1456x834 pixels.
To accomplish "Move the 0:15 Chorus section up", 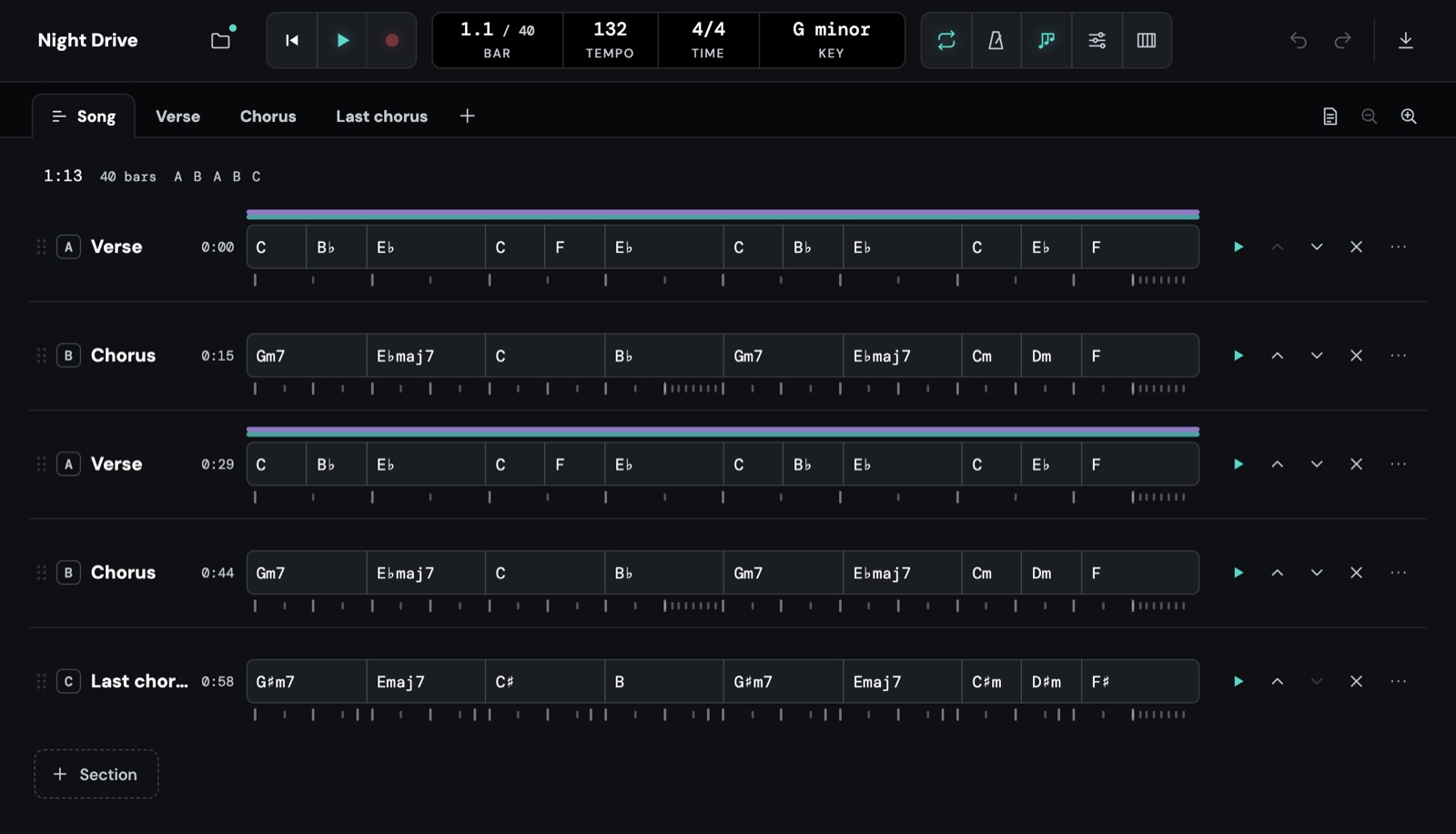I will [x=1278, y=355].
